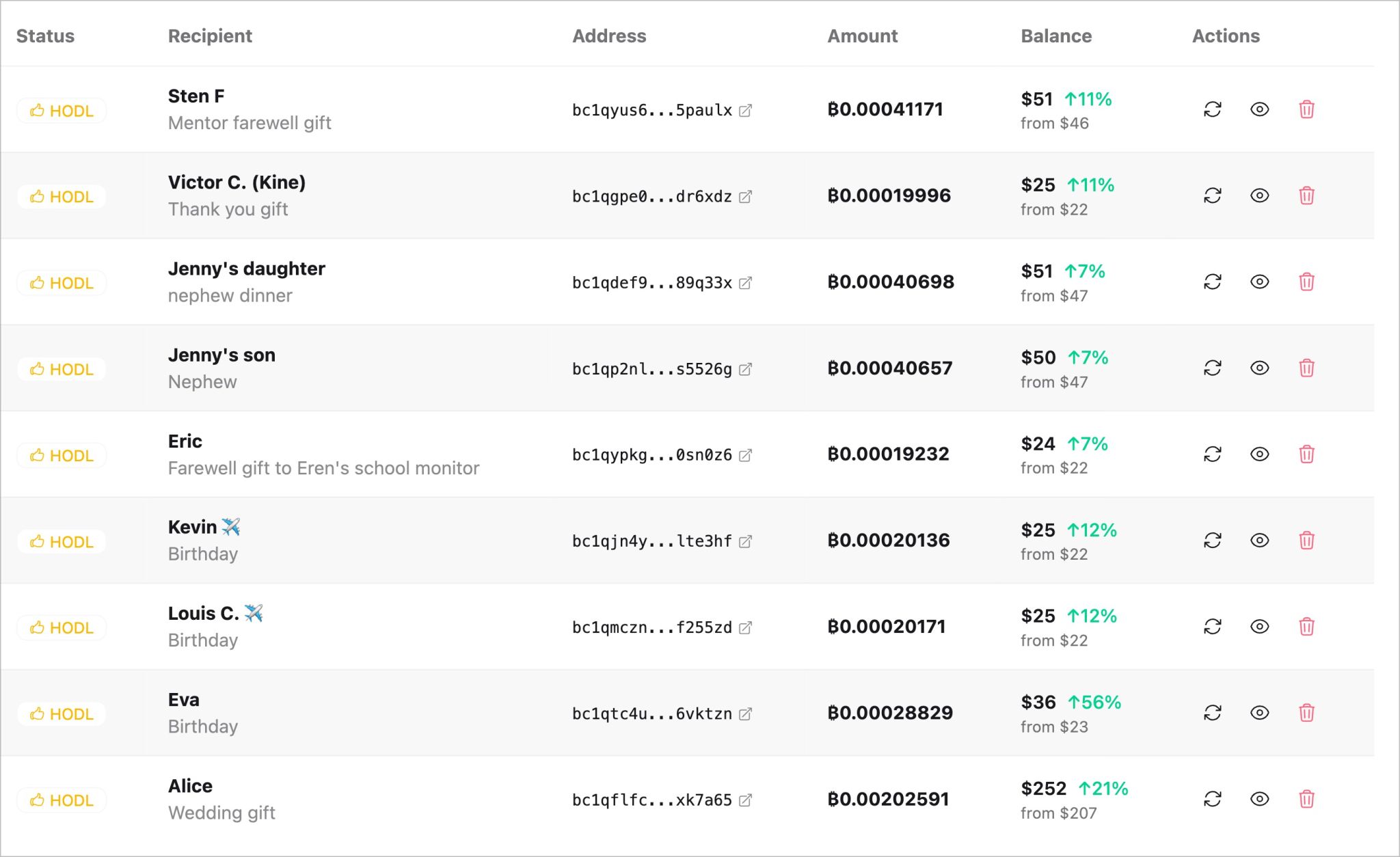
Task: Click the HODL status badge for Eva
Action: point(62,714)
